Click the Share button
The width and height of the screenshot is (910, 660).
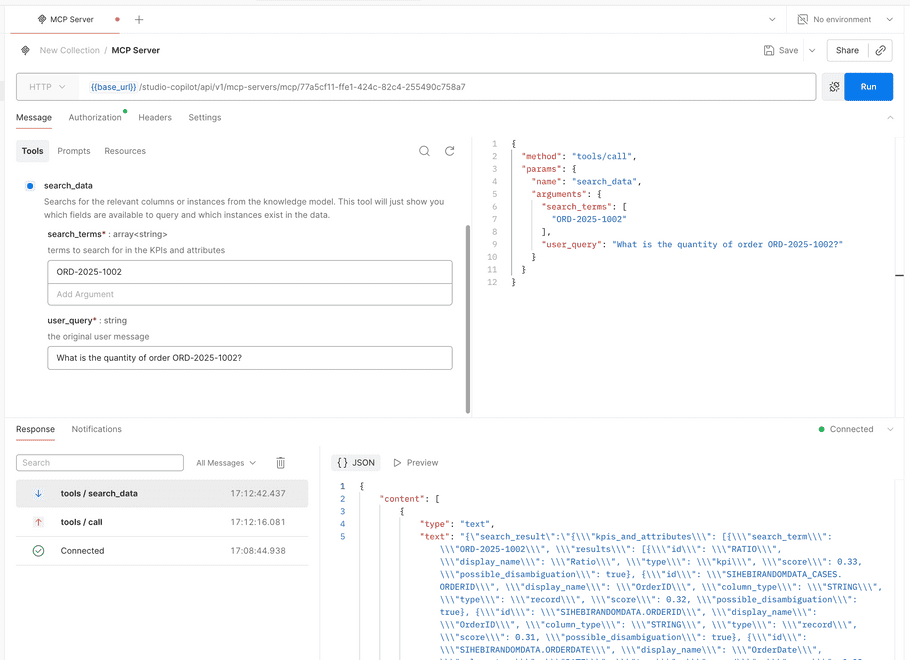click(x=849, y=49)
